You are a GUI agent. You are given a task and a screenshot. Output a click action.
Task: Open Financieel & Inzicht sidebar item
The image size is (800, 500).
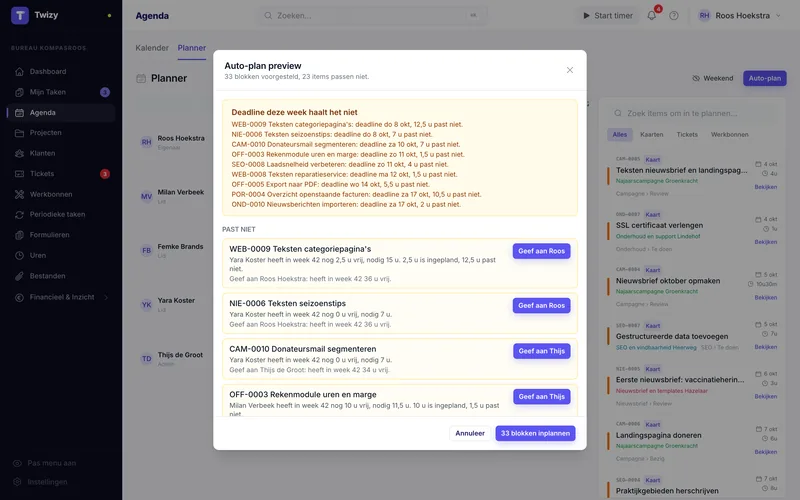click(x=61, y=297)
